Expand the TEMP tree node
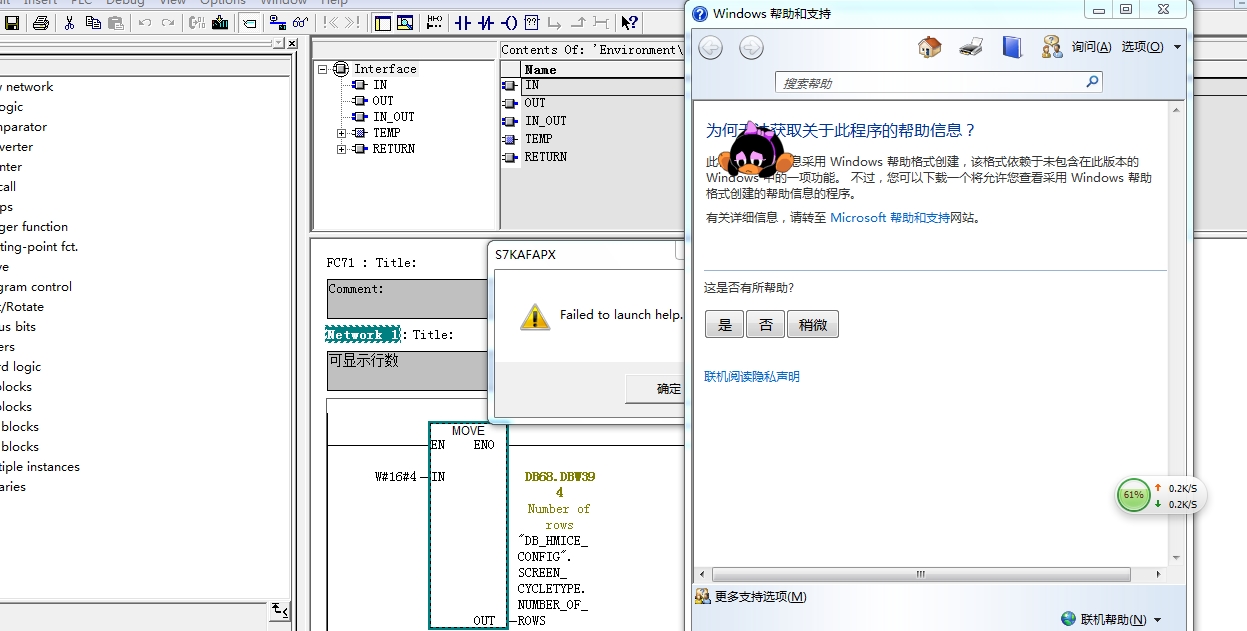 coord(342,133)
